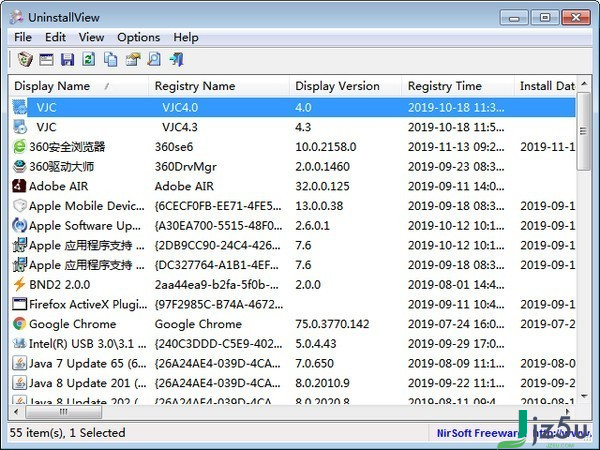Click the UninstallView title bar app icon

pos(16,17)
